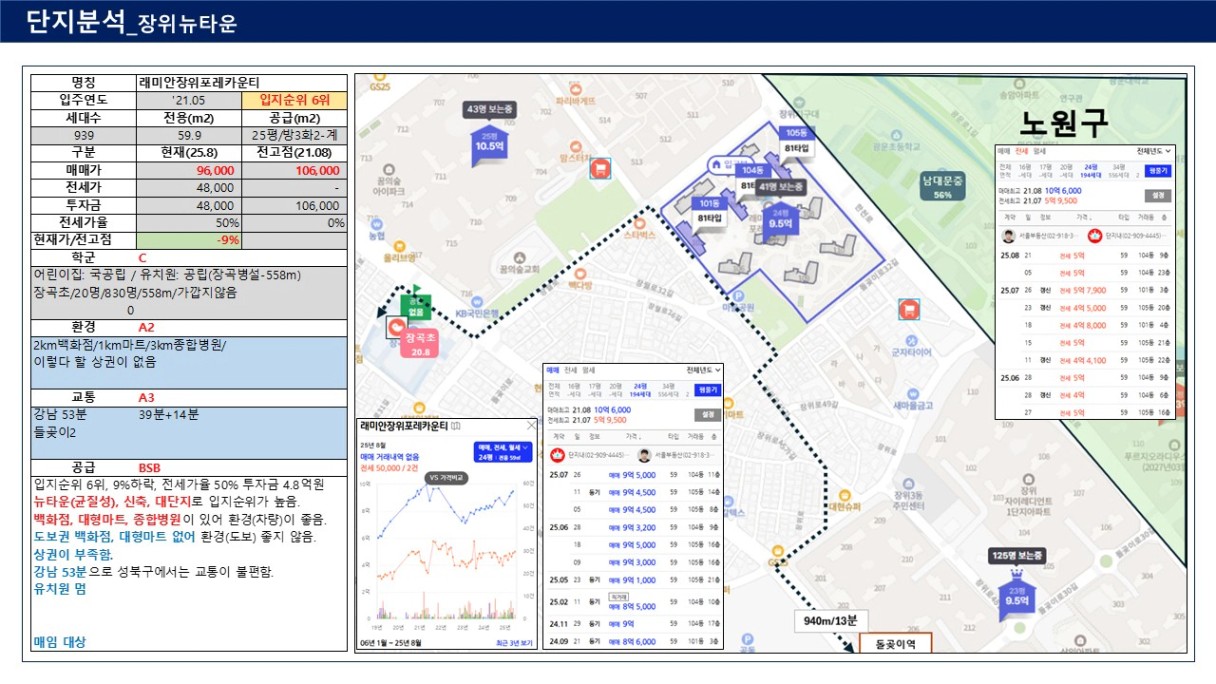Click the compare icon beside 래미안장위포레카운티 chart title
This screenshot has height=684, width=1216.
coord(456,426)
